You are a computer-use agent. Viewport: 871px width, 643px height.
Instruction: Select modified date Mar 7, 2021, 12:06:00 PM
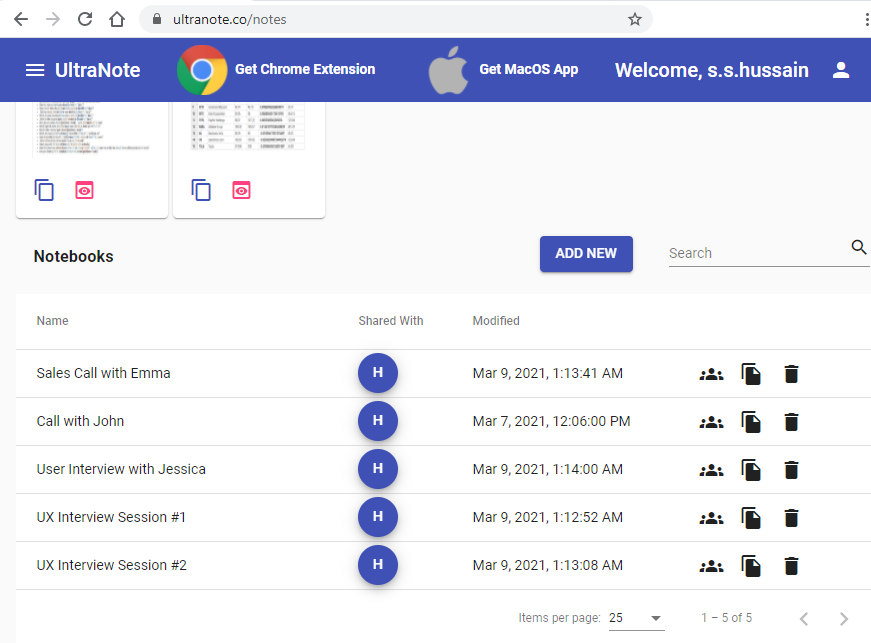tap(552, 421)
